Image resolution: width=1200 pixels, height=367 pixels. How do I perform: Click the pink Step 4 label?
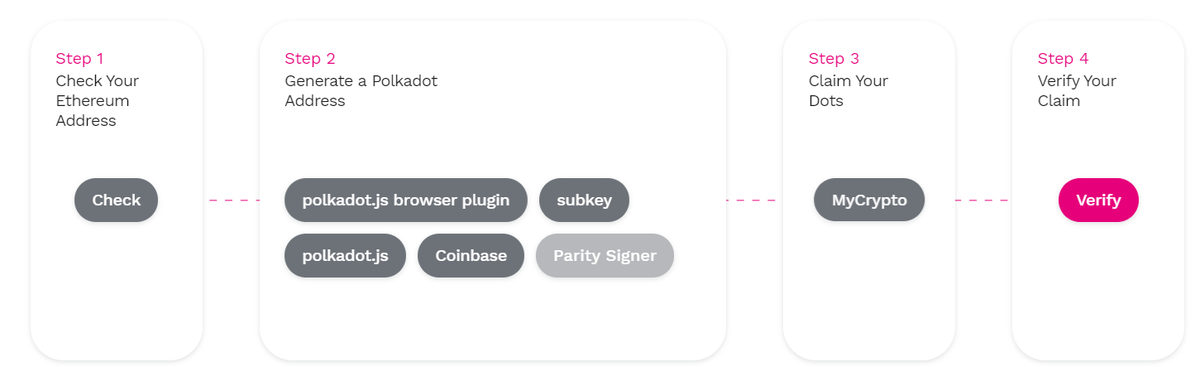point(1063,59)
